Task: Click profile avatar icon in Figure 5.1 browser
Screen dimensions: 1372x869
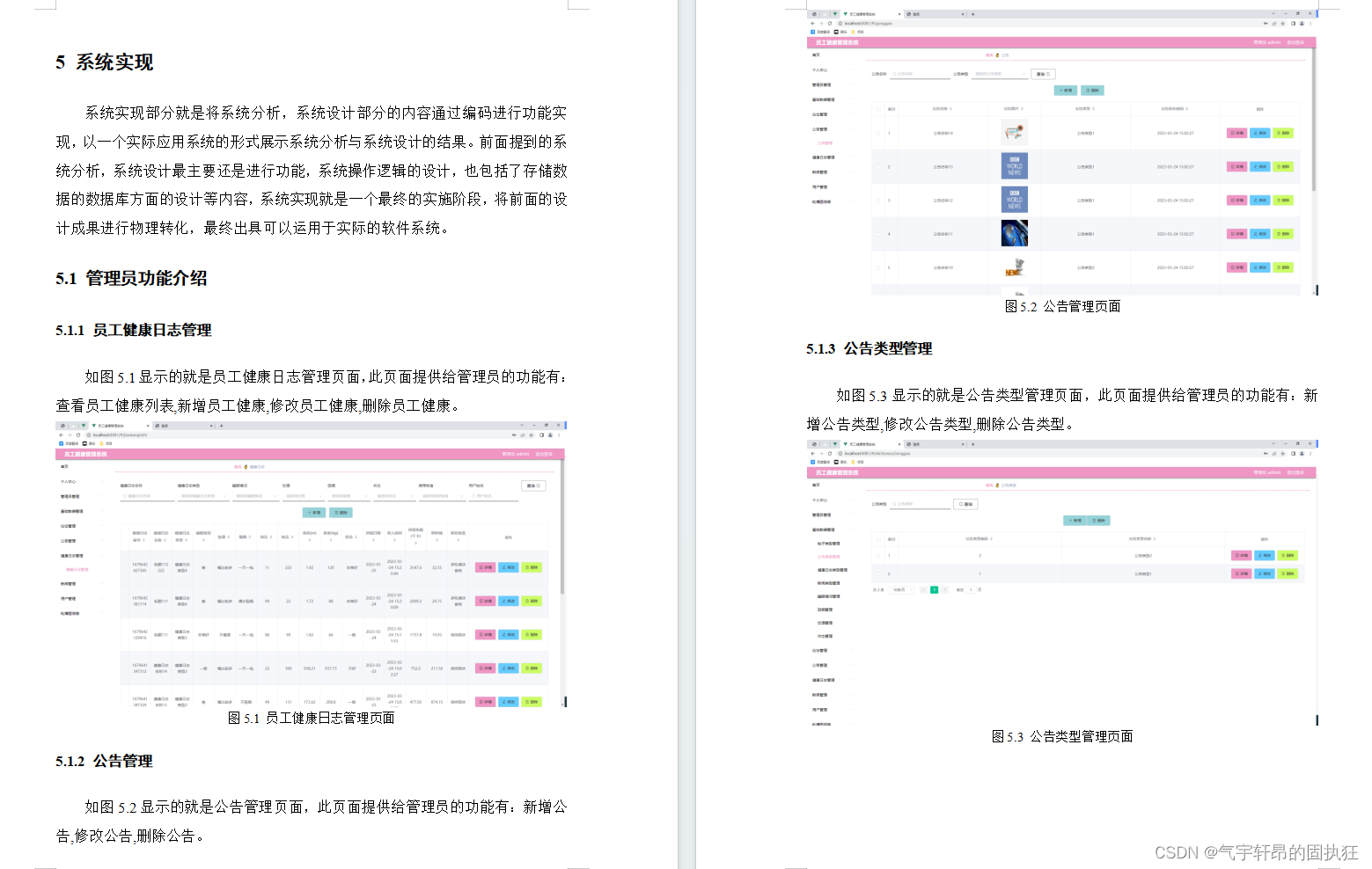Action: (550, 434)
